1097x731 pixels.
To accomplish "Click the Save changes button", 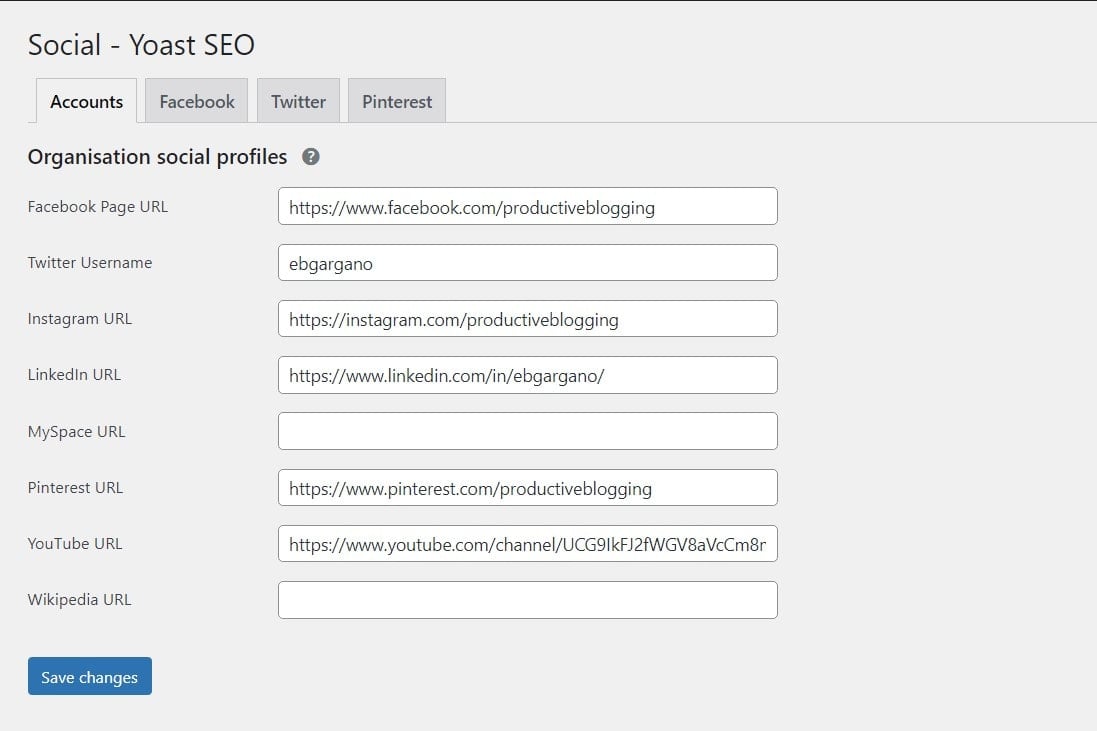I will tap(90, 676).
